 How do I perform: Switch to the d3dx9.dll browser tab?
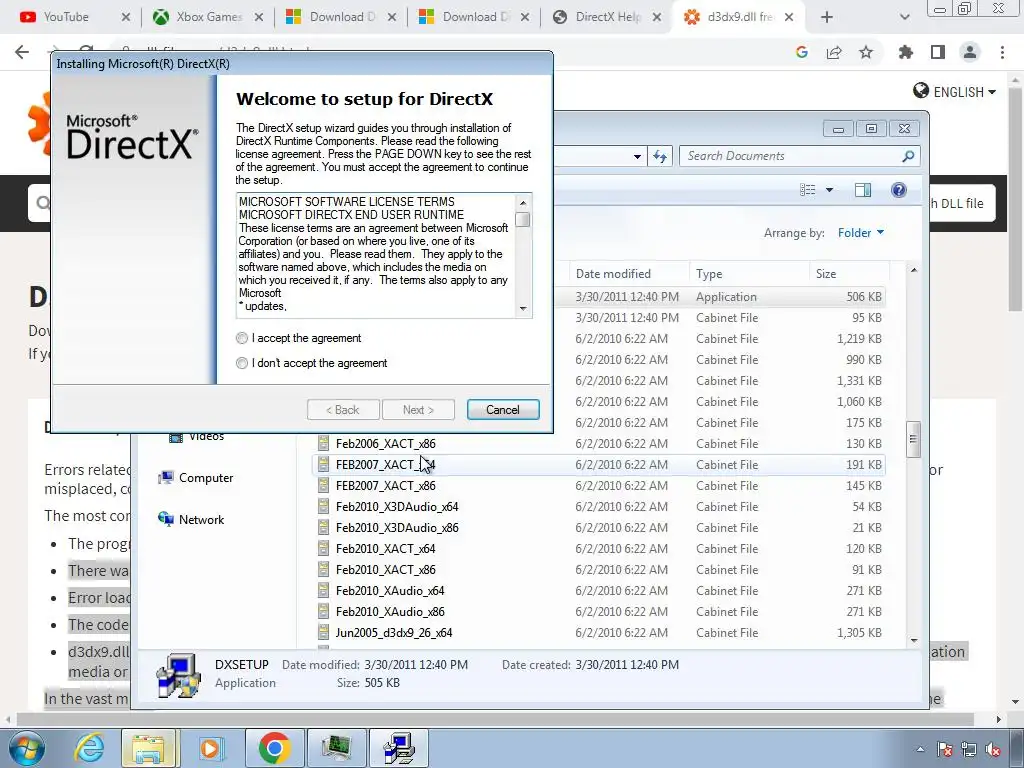(x=739, y=17)
